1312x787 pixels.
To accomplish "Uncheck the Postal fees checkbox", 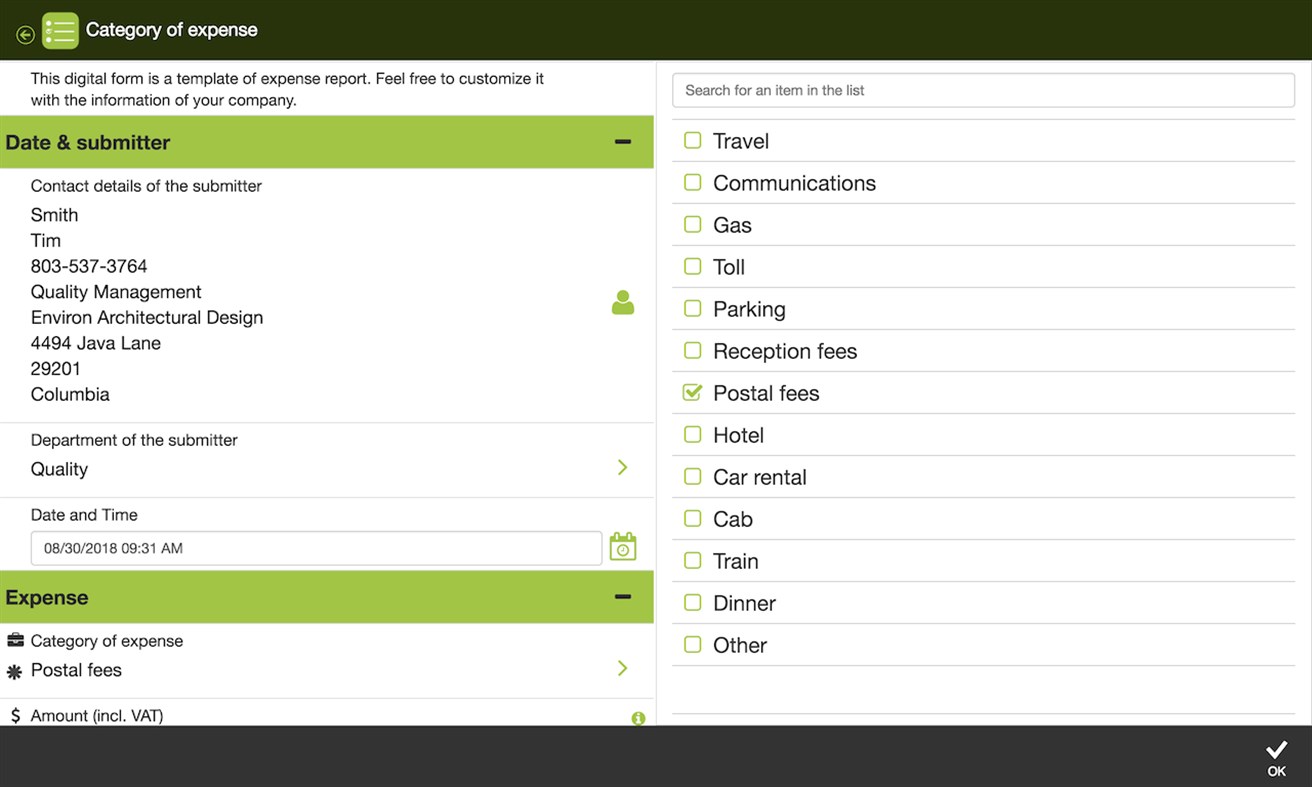I will pos(692,392).
